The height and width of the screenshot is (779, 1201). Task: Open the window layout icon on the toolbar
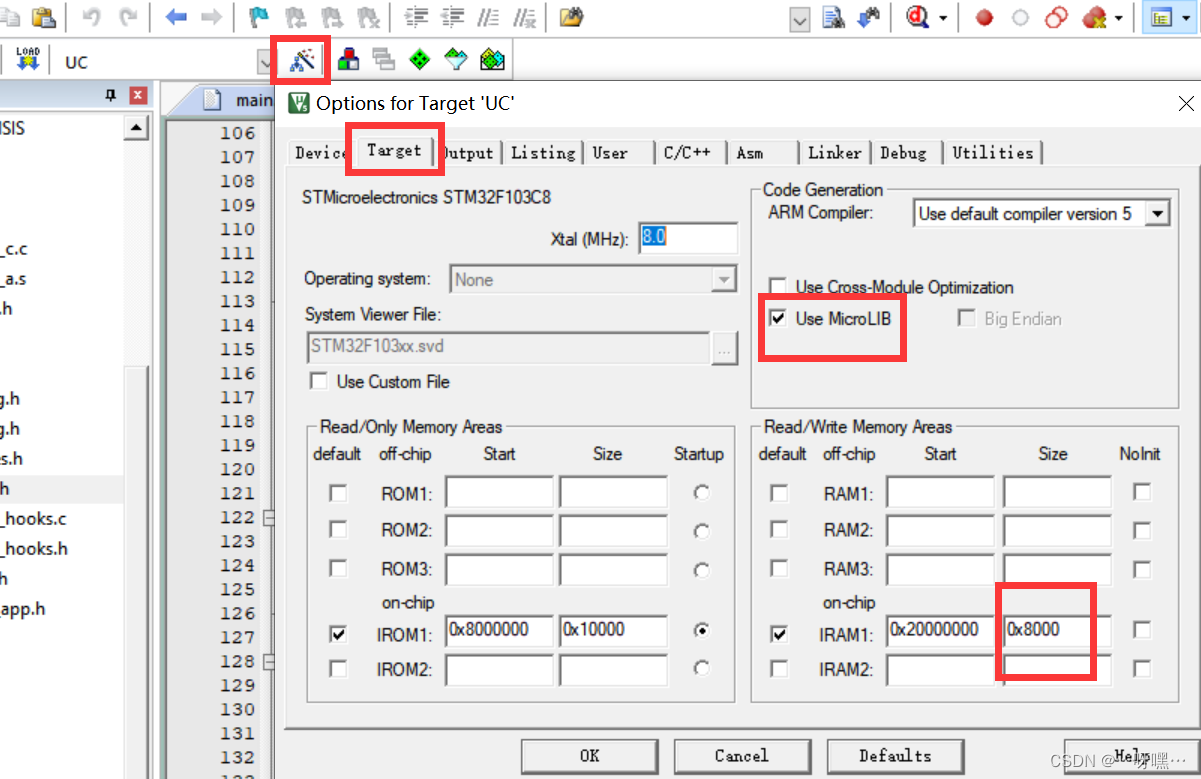[1161, 17]
